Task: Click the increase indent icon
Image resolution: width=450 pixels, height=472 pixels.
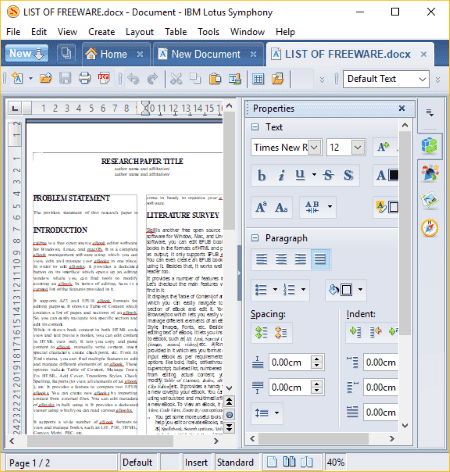Action: tap(355, 332)
